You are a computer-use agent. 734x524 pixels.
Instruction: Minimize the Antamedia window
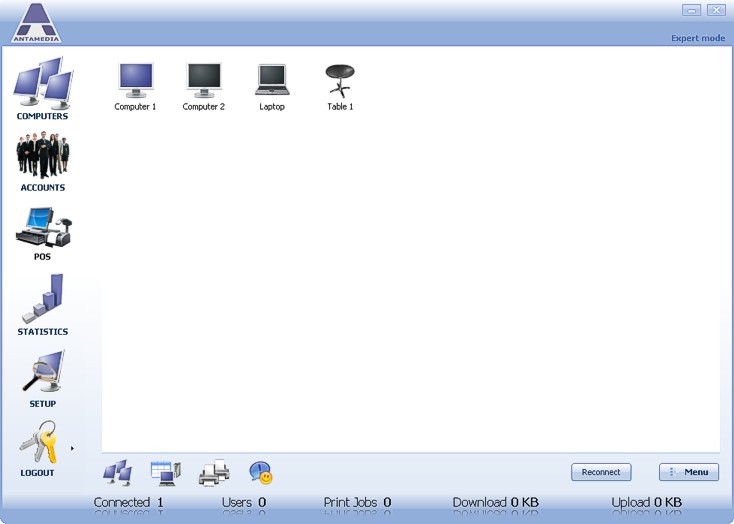point(691,10)
